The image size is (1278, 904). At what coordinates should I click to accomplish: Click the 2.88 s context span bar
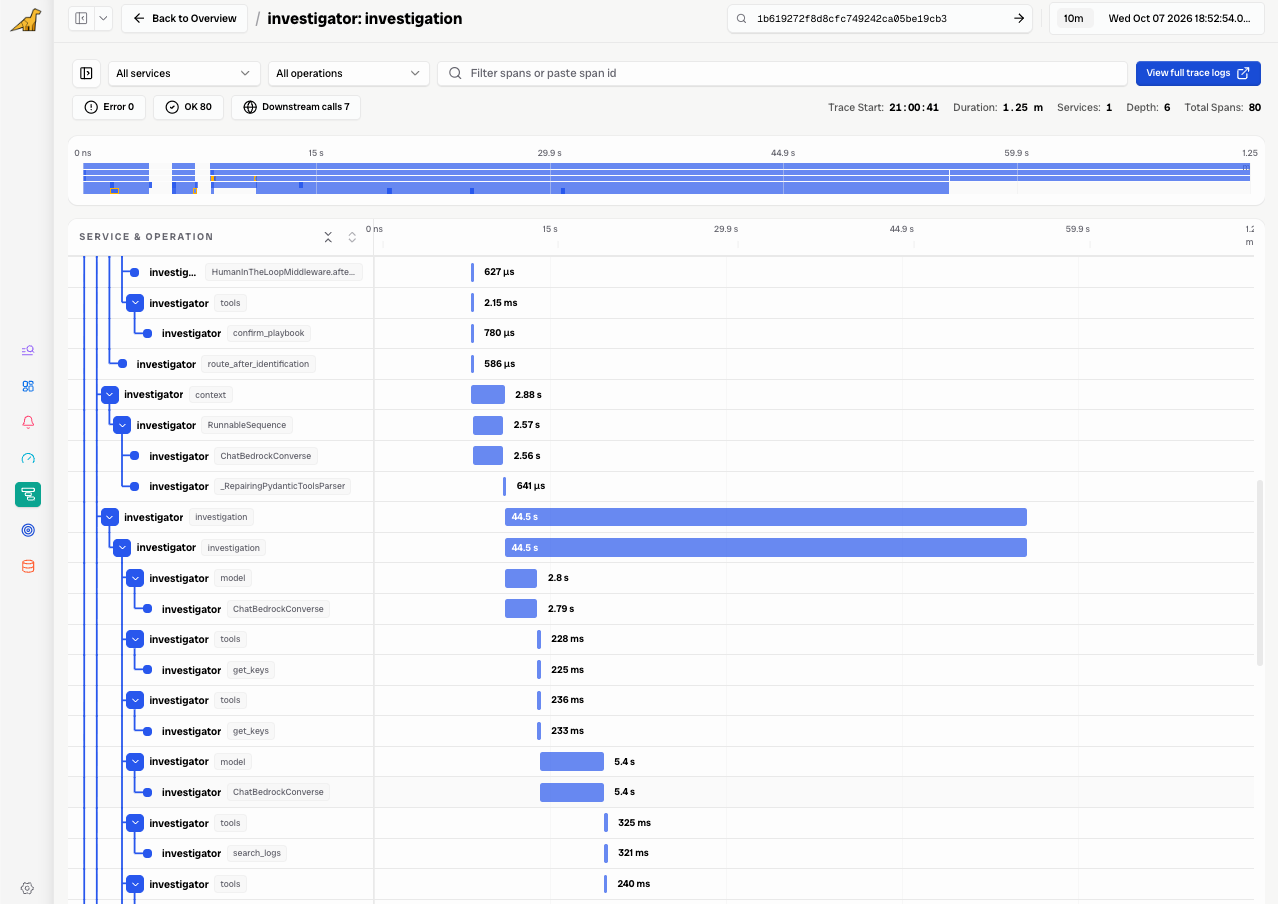488,395
